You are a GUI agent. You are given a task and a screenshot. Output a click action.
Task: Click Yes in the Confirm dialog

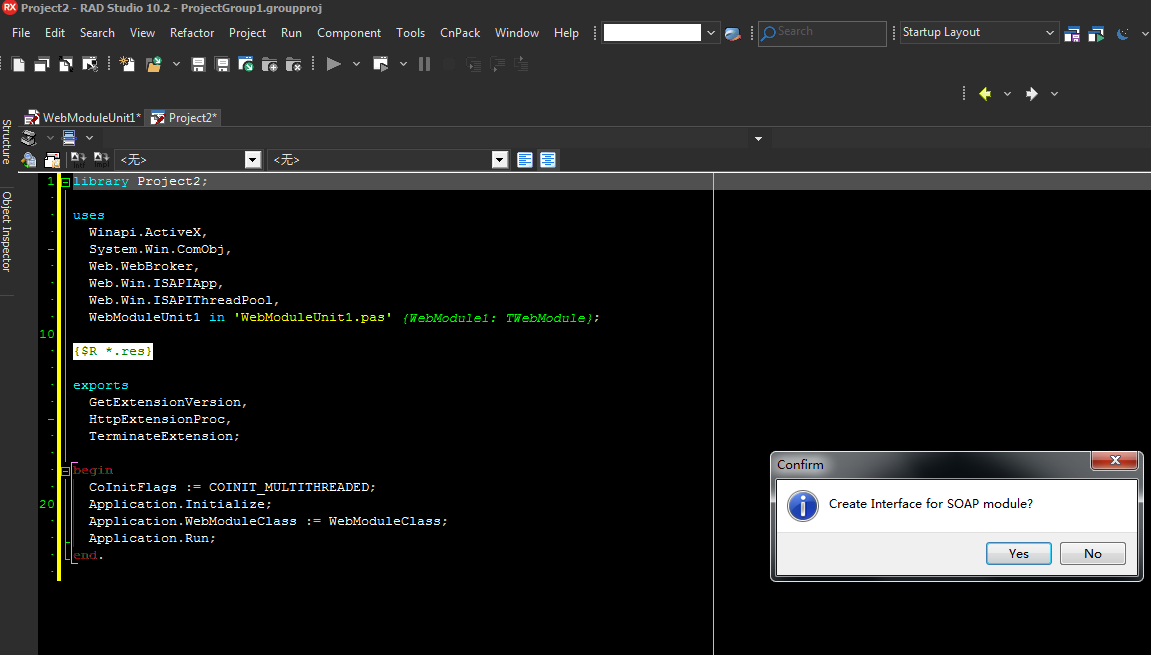click(1018, 554)
